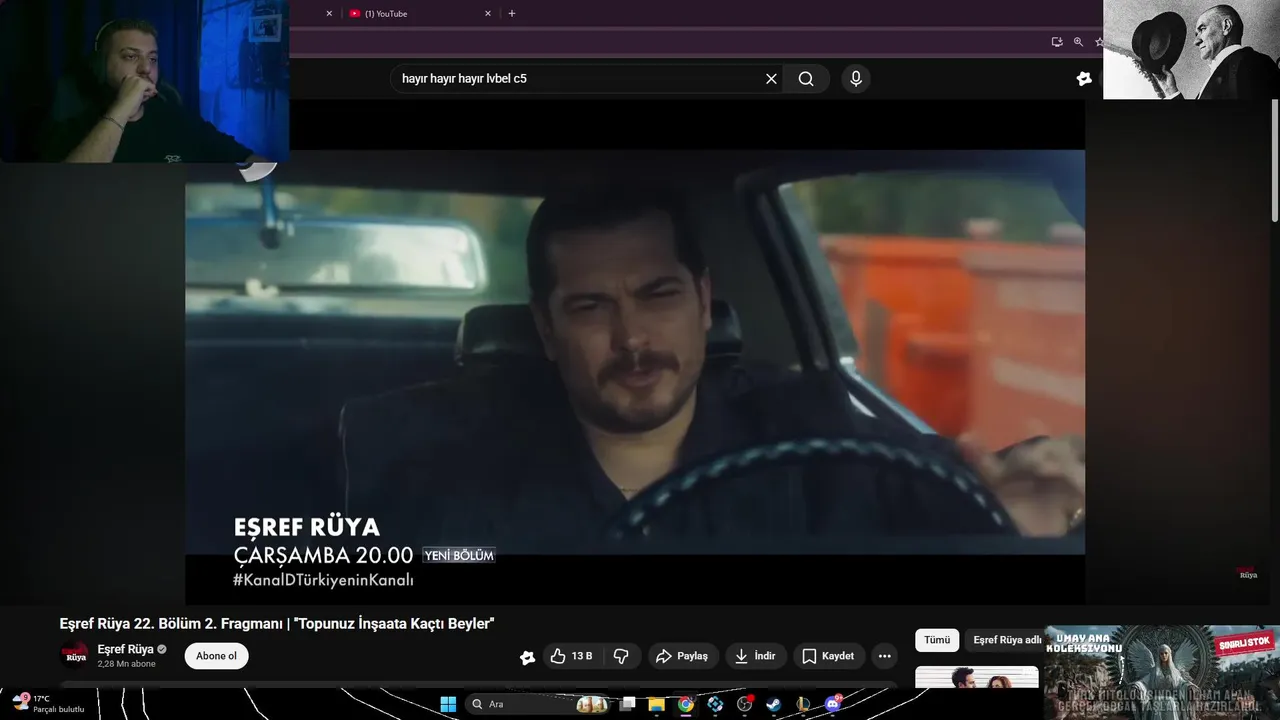Image resolution: width=1280 pixels, height=720 pixels.
Task: Open the weather widget showing 17°C
Action: [x=47, y=704]
